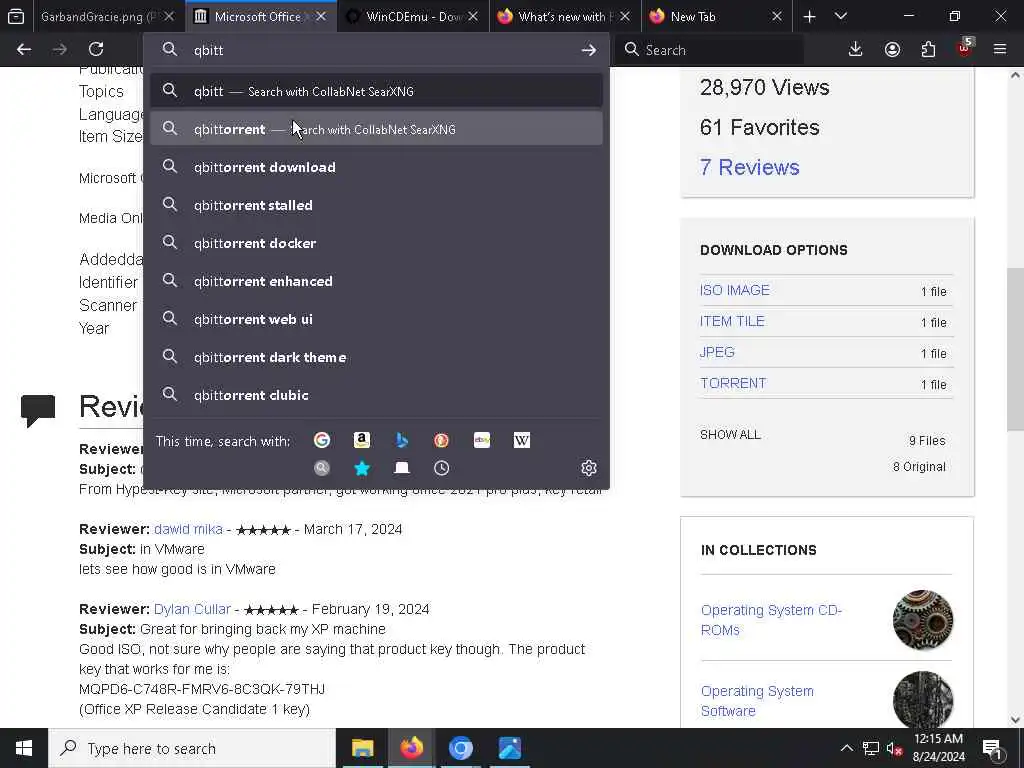Search this time with Google

click(x=321, y=440)
